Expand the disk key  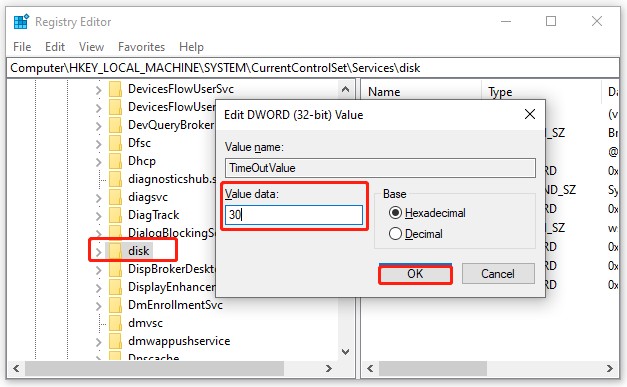point(98,252)
